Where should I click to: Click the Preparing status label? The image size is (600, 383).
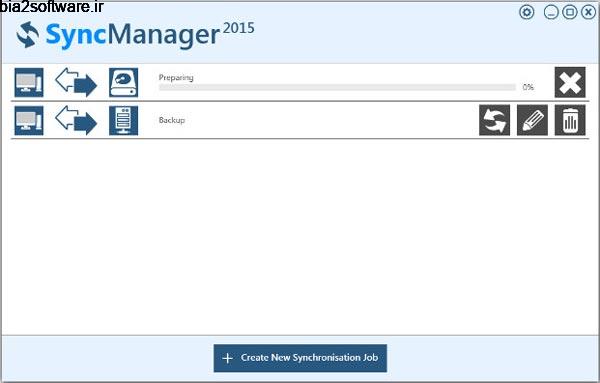pyautogui.click(x=176, y=78)
